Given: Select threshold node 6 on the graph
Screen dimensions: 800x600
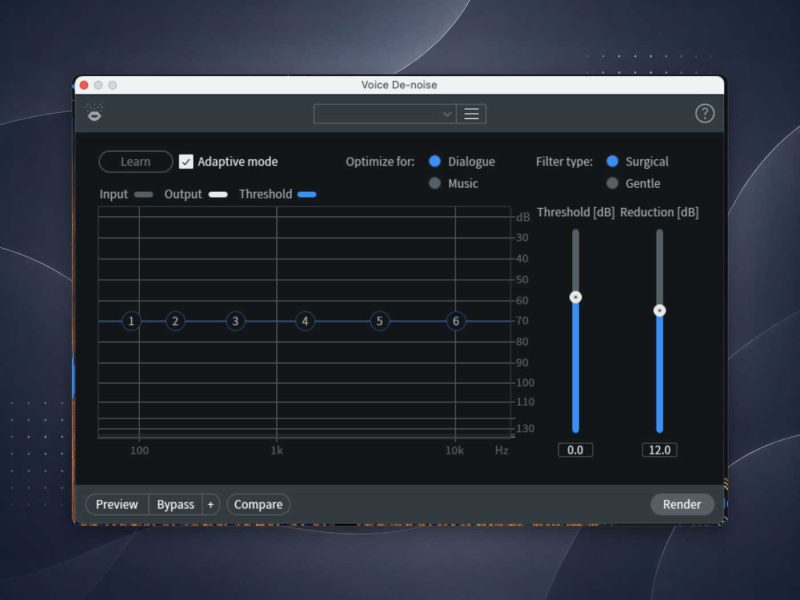Looking at the screenshot, I should point(456,321).
